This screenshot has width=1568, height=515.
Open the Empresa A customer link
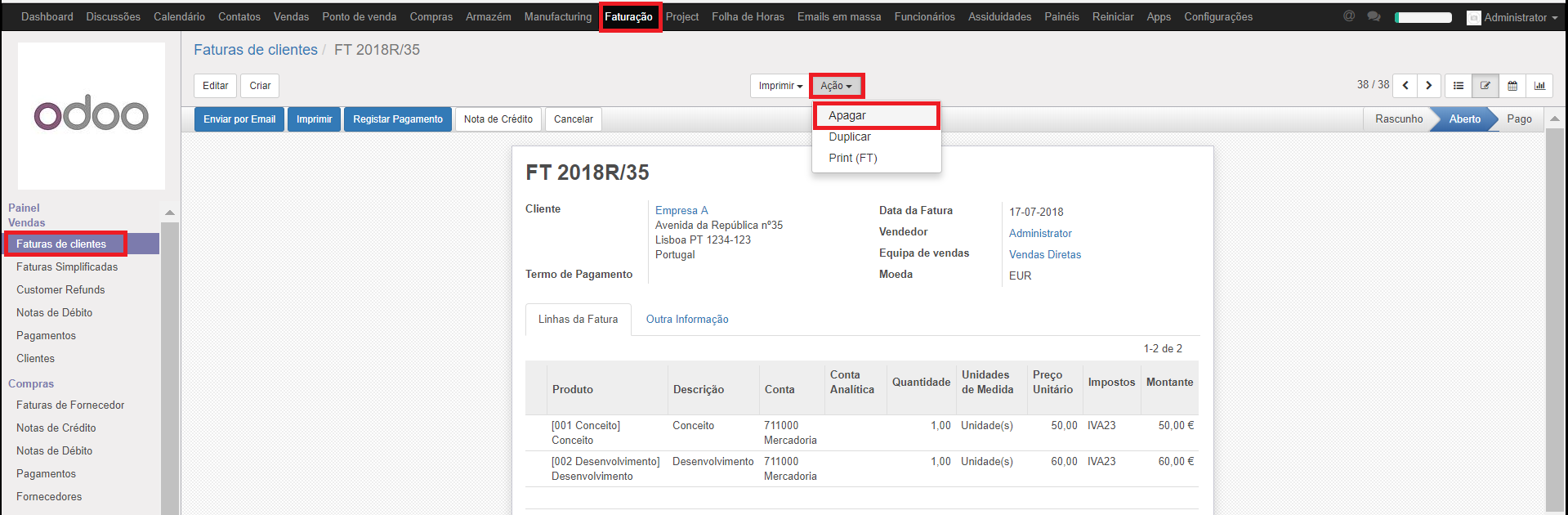coord(681,211)
